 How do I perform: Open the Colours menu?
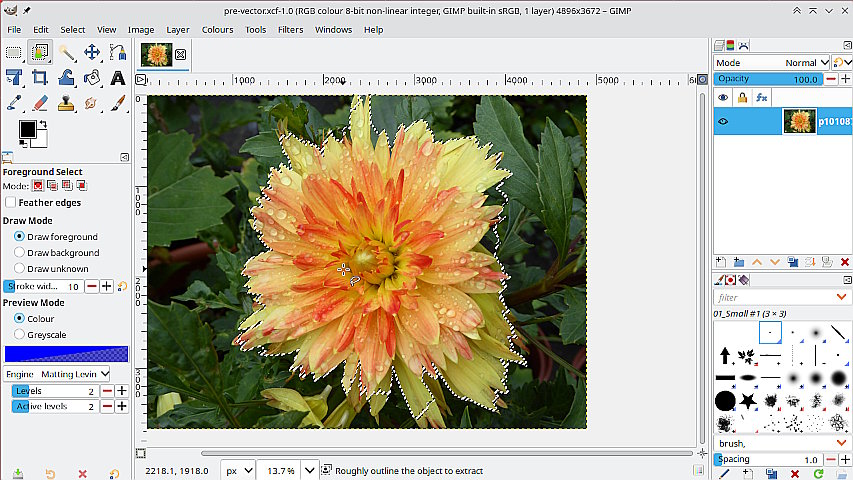click(x=217, y=30)
